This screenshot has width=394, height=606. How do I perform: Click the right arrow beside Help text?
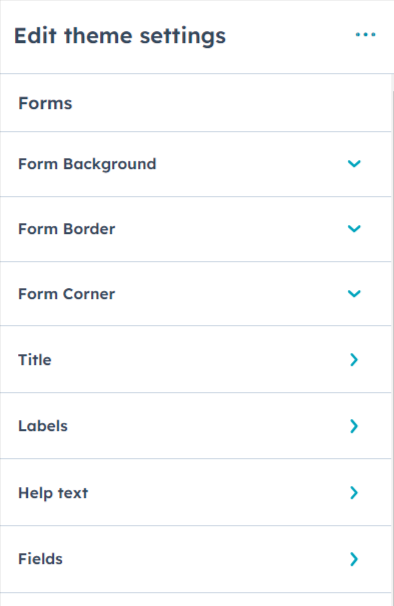[x=354, y=492]
